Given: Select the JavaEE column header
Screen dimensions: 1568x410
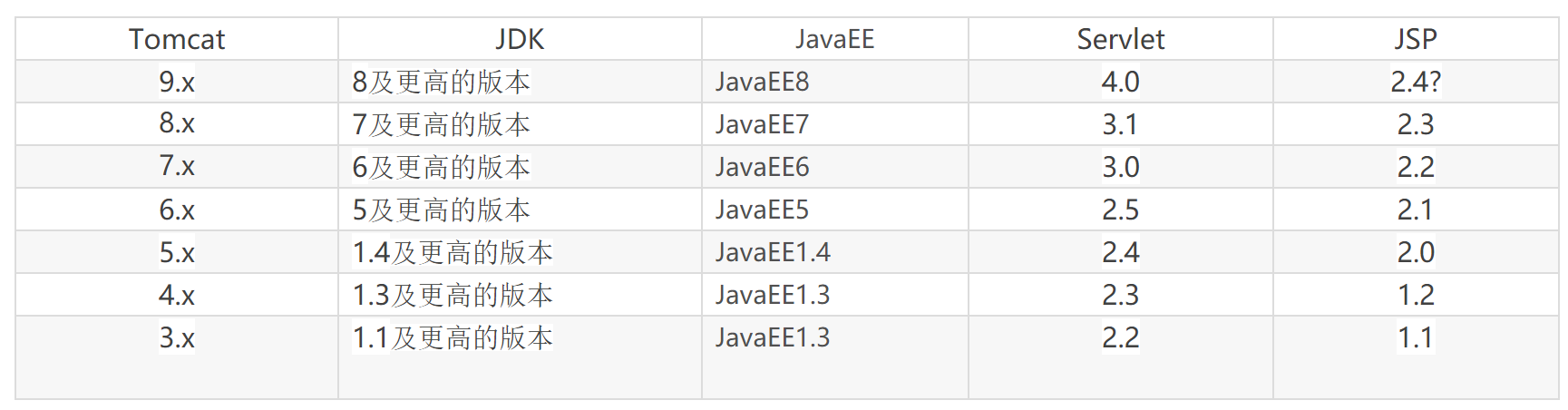Looking at the screenshot, I should click(834, 39).
